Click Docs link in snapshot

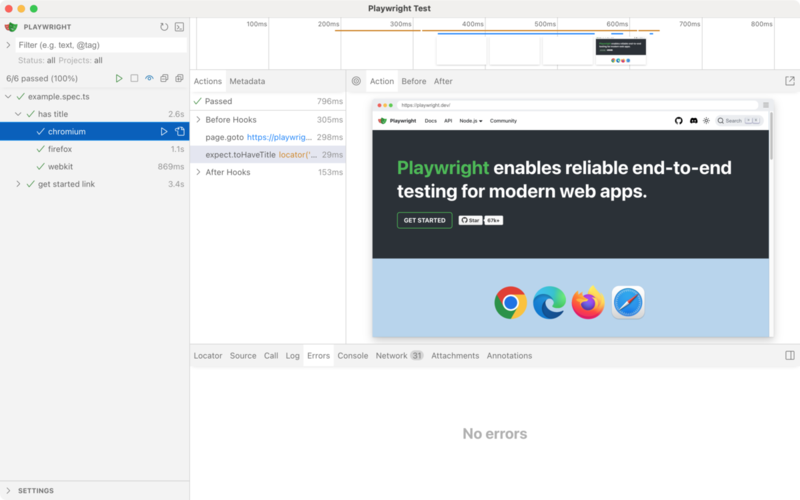point(431,121)
